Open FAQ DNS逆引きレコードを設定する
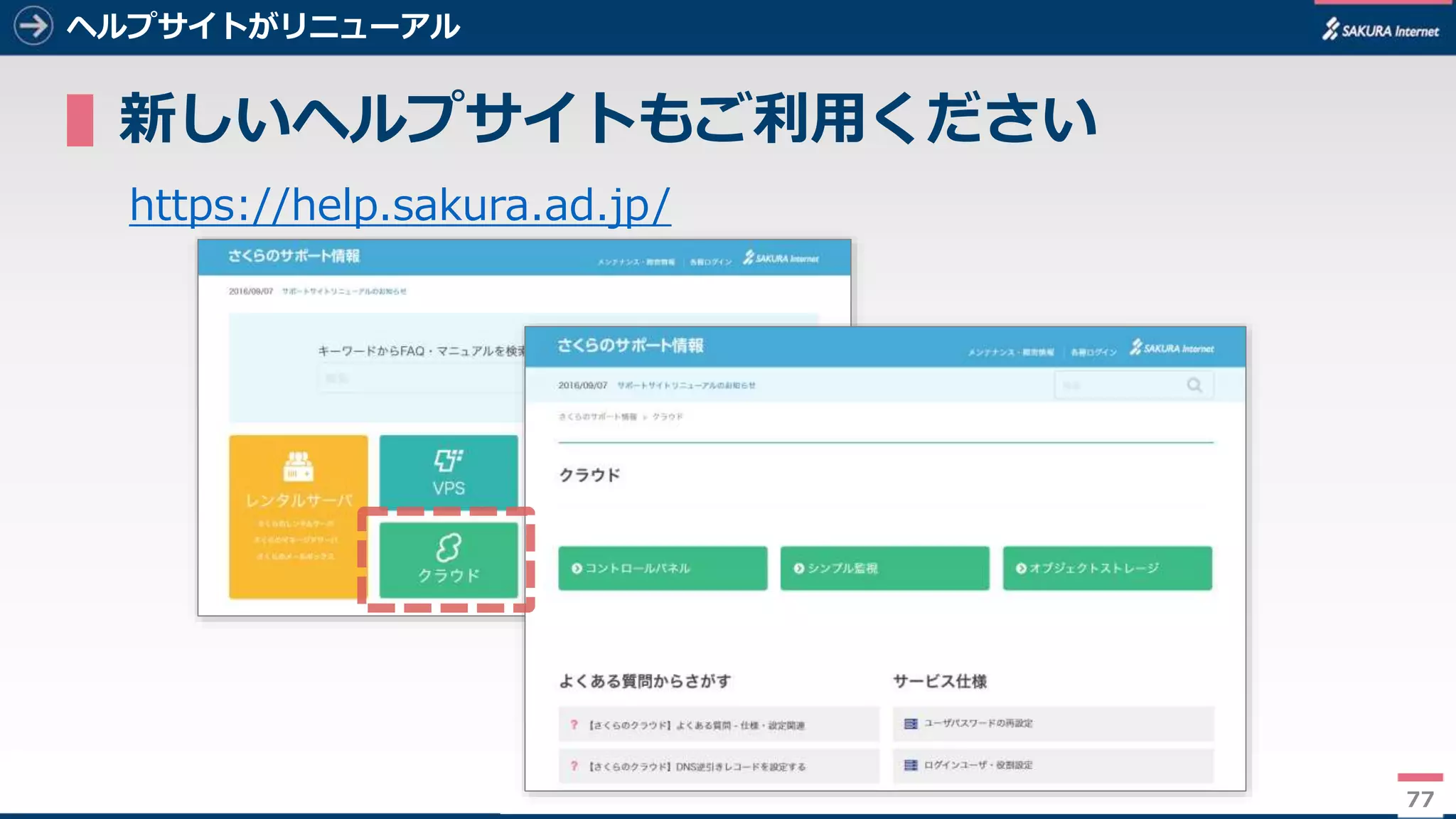 click(x=719, y=766)
